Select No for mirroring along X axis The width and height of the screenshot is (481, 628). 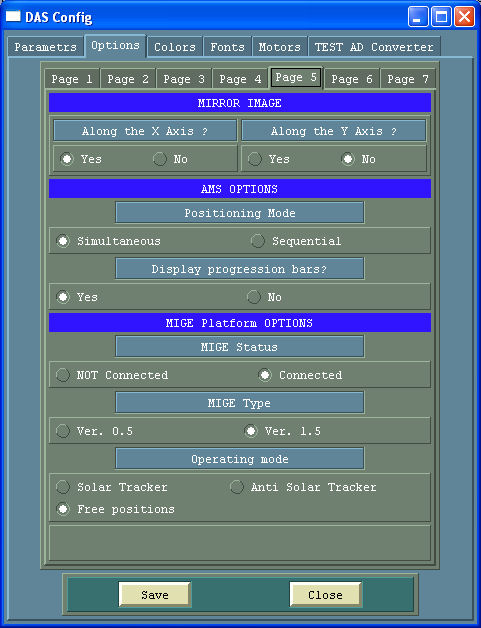[x=160, y=159]
